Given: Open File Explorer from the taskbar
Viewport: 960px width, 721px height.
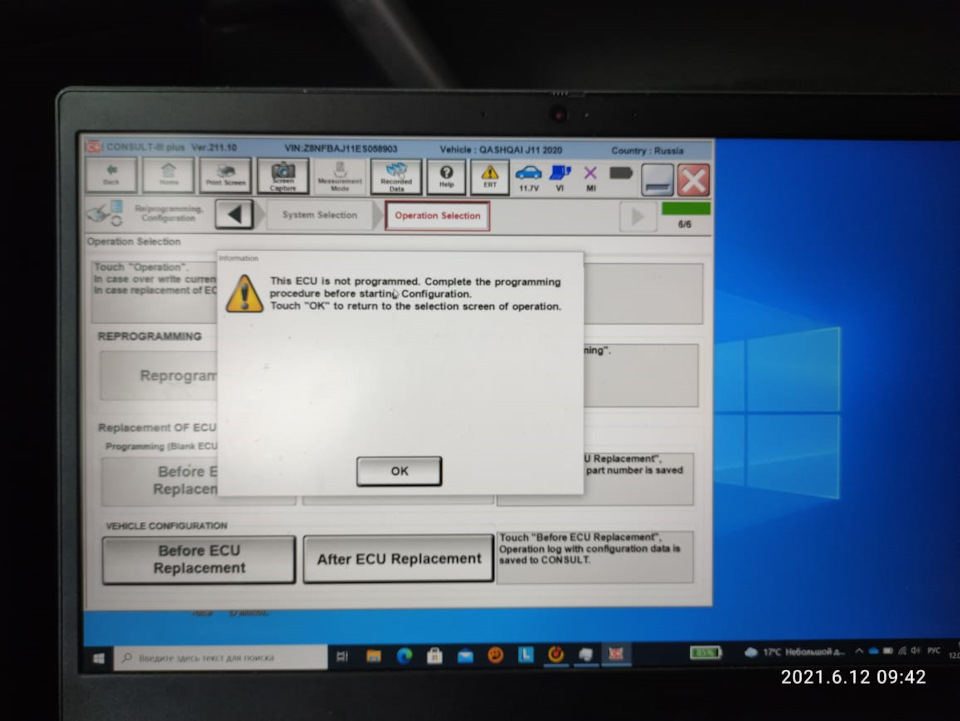Looking at the screenshot, I should coord(373,656).
